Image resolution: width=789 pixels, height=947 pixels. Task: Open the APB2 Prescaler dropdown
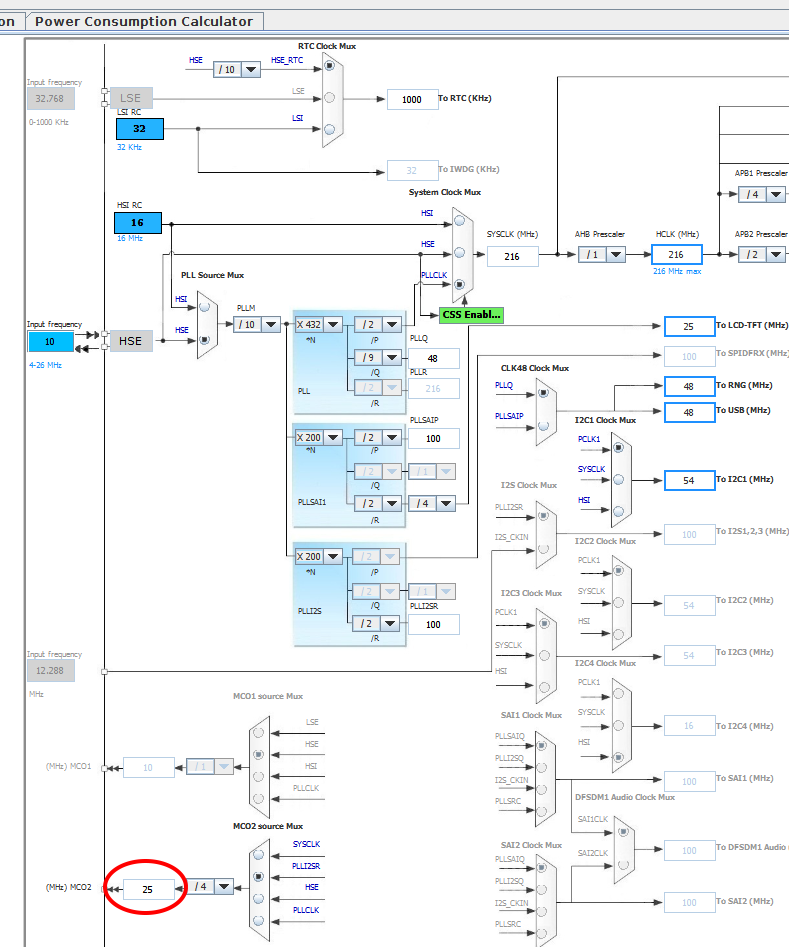pos(776,255)
